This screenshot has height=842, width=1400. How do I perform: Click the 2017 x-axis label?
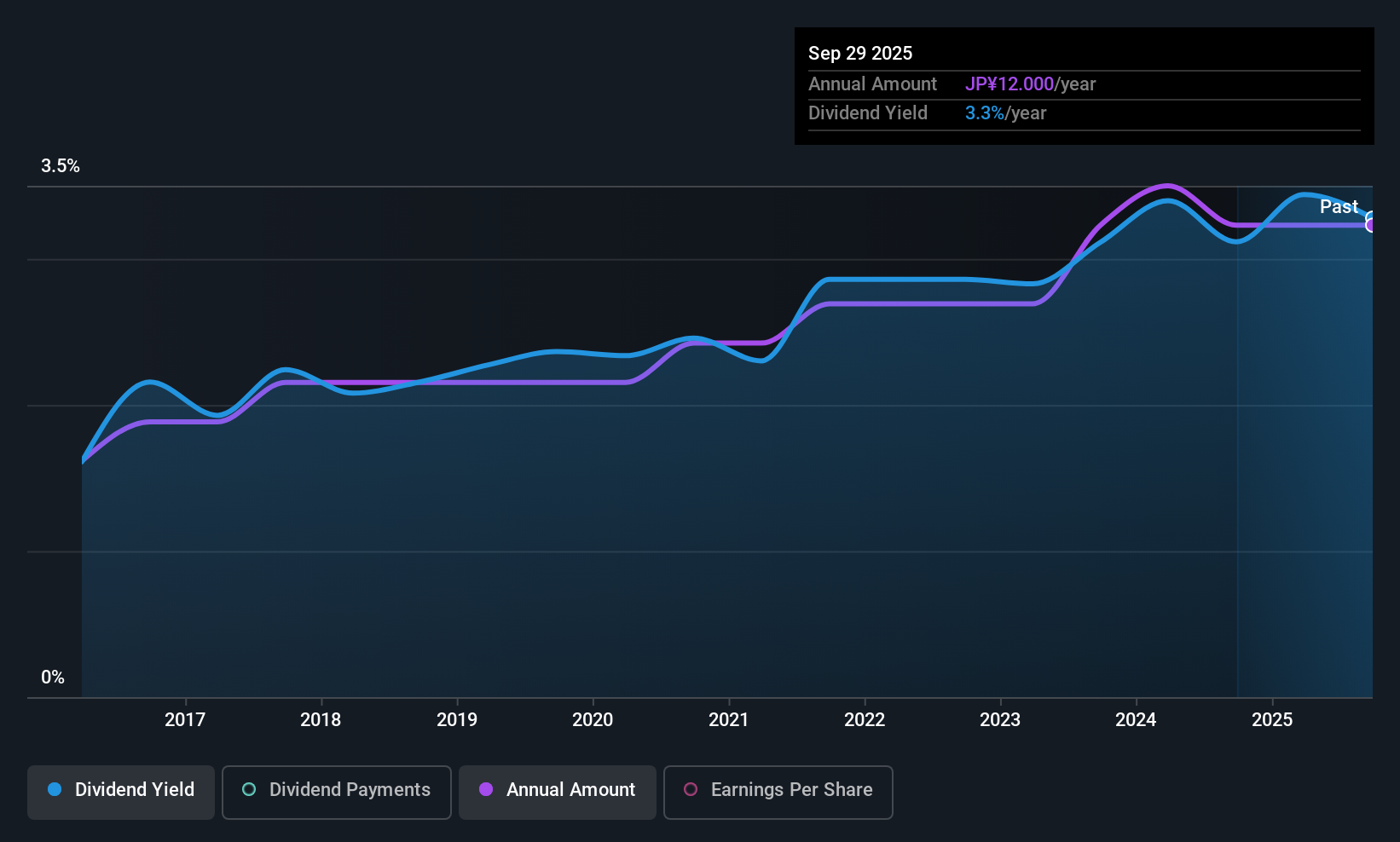[185, 720]
